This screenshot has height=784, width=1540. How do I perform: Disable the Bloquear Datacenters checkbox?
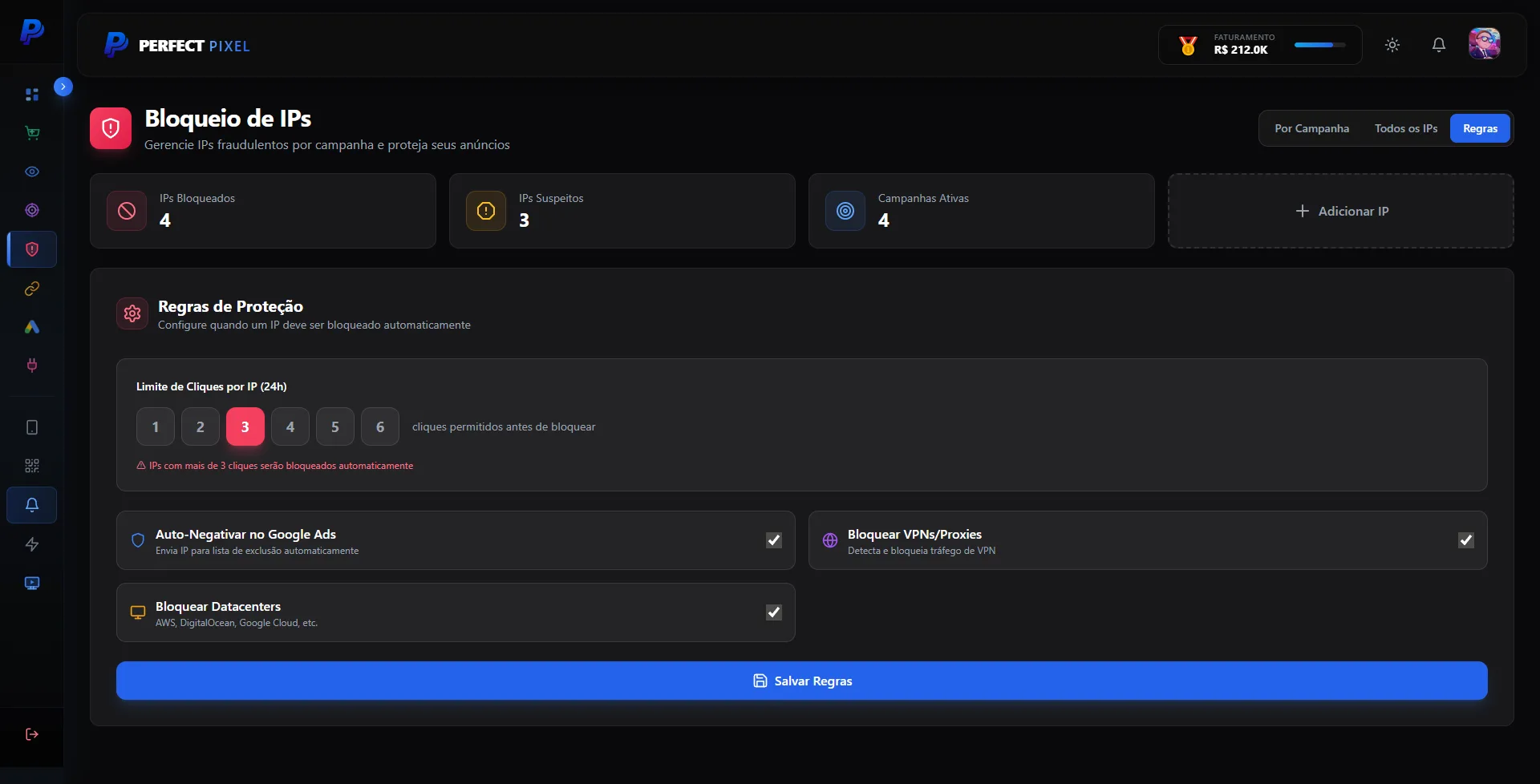coord(773,612)
